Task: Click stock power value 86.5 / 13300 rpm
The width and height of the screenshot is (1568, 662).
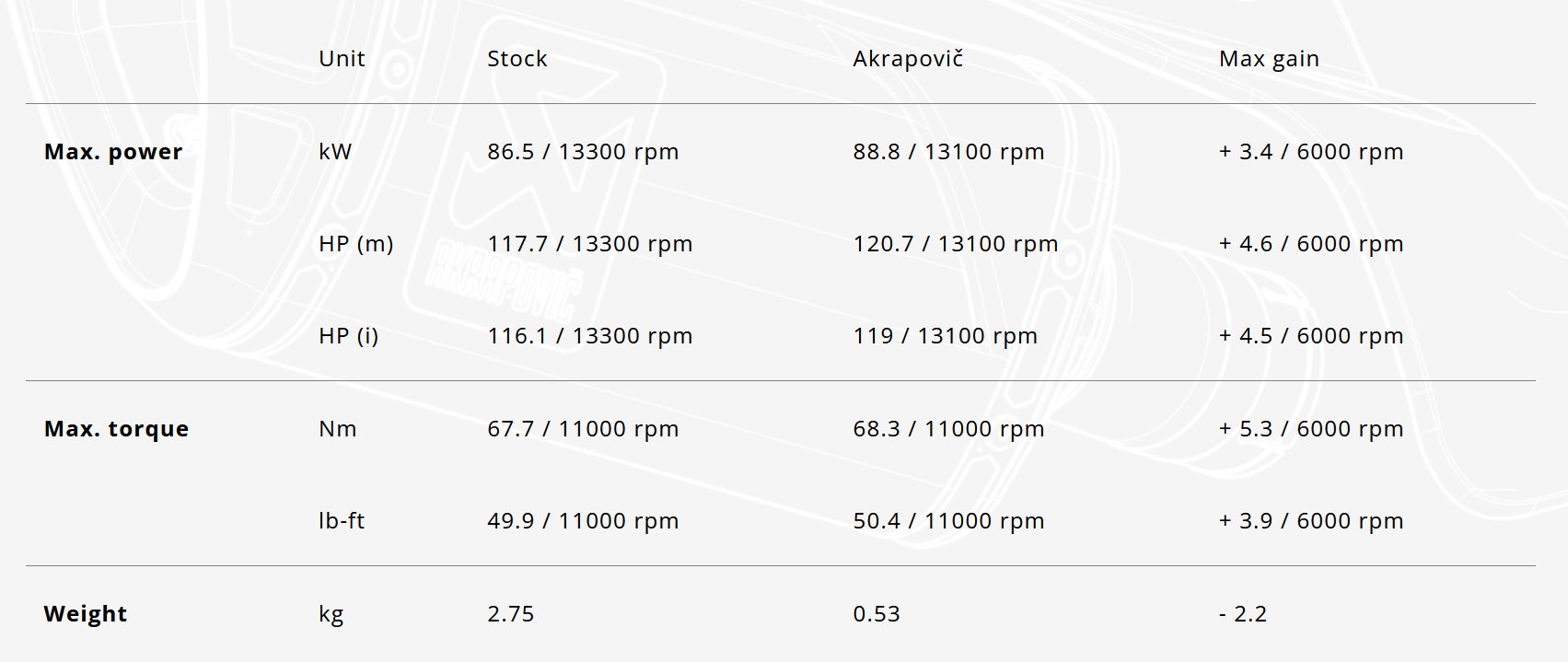Action: [582, 152]
